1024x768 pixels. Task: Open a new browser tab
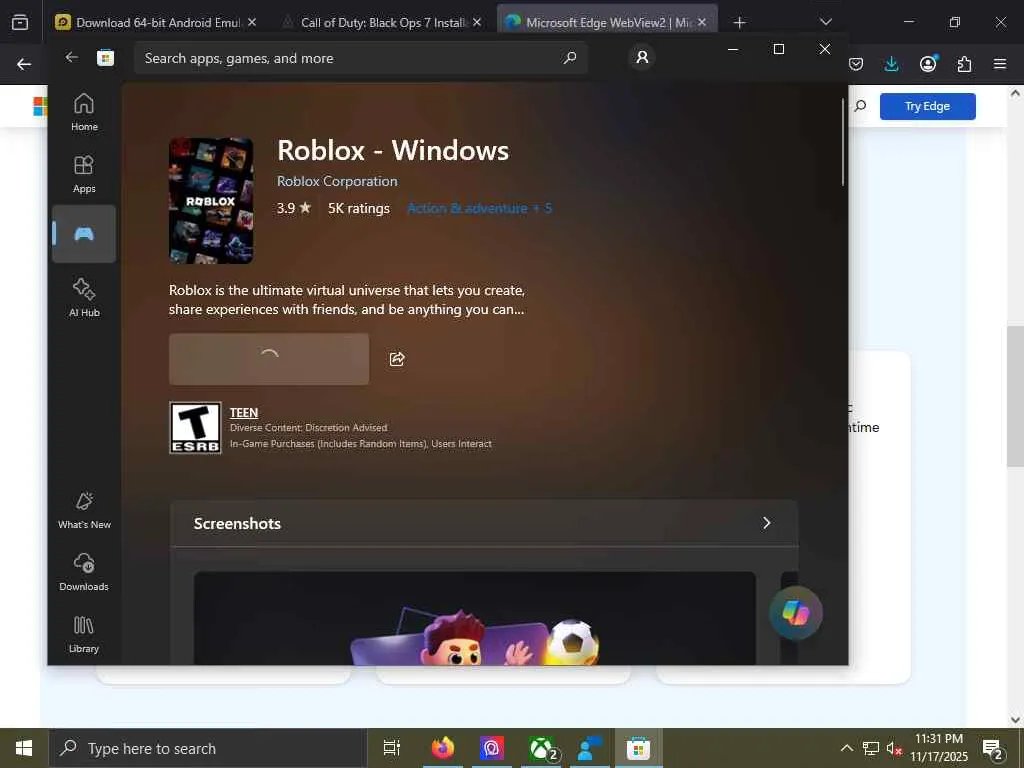click(x=739, y=23)
